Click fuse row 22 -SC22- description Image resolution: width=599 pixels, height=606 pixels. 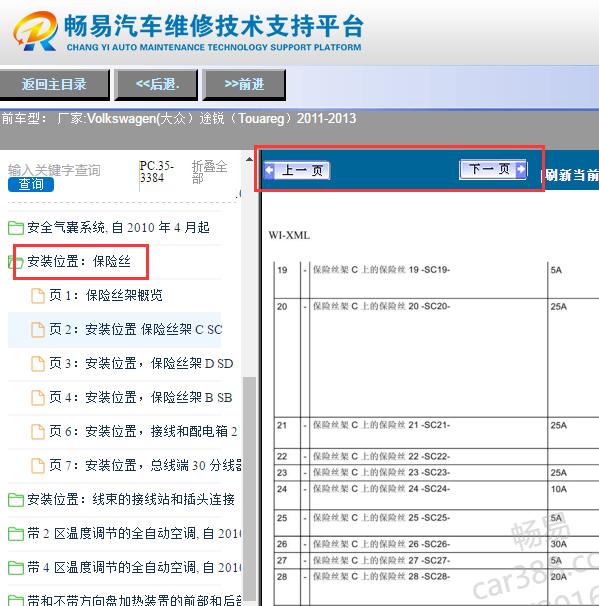381,456
